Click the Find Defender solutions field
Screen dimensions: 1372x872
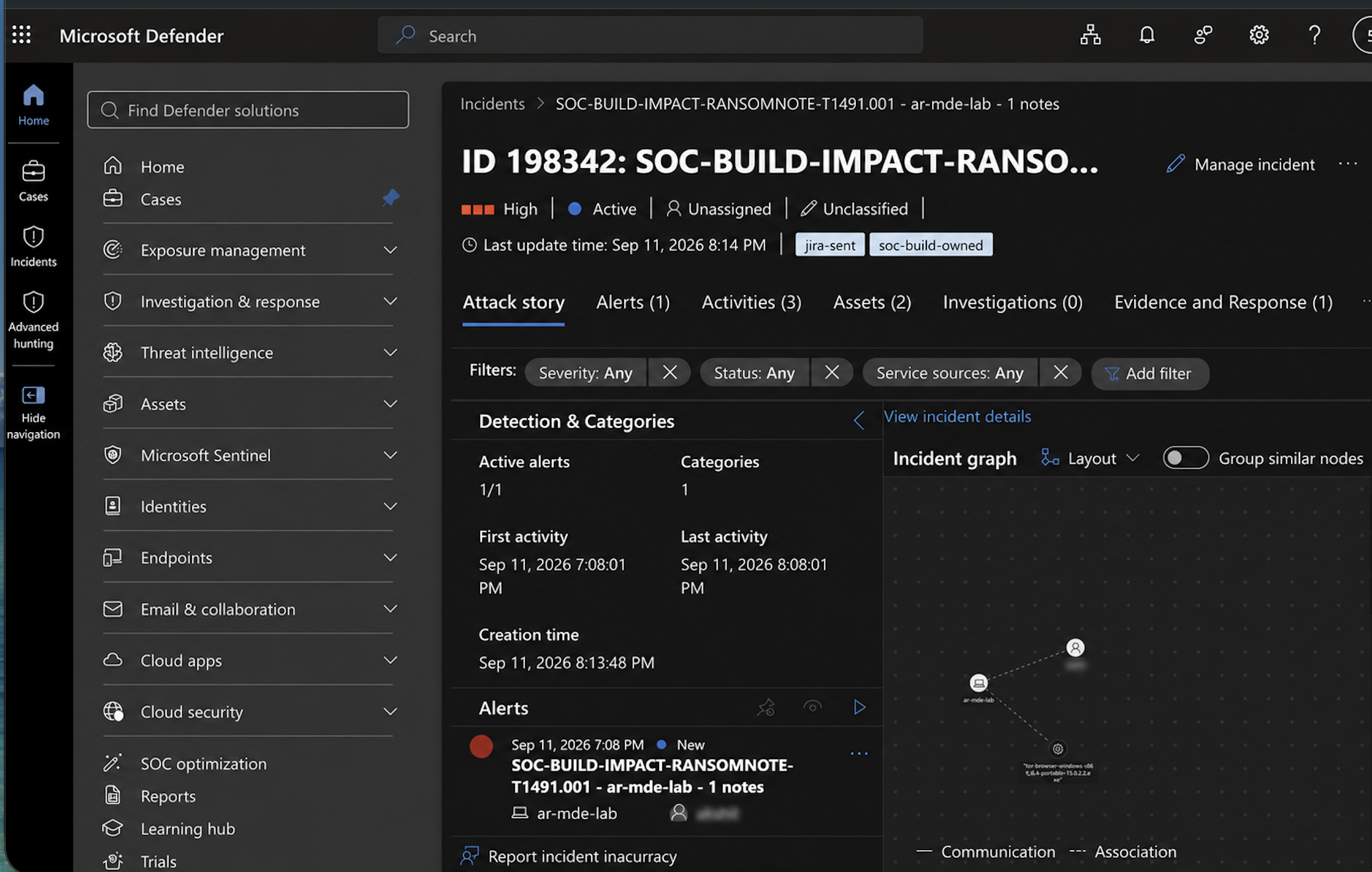[248, 109]
